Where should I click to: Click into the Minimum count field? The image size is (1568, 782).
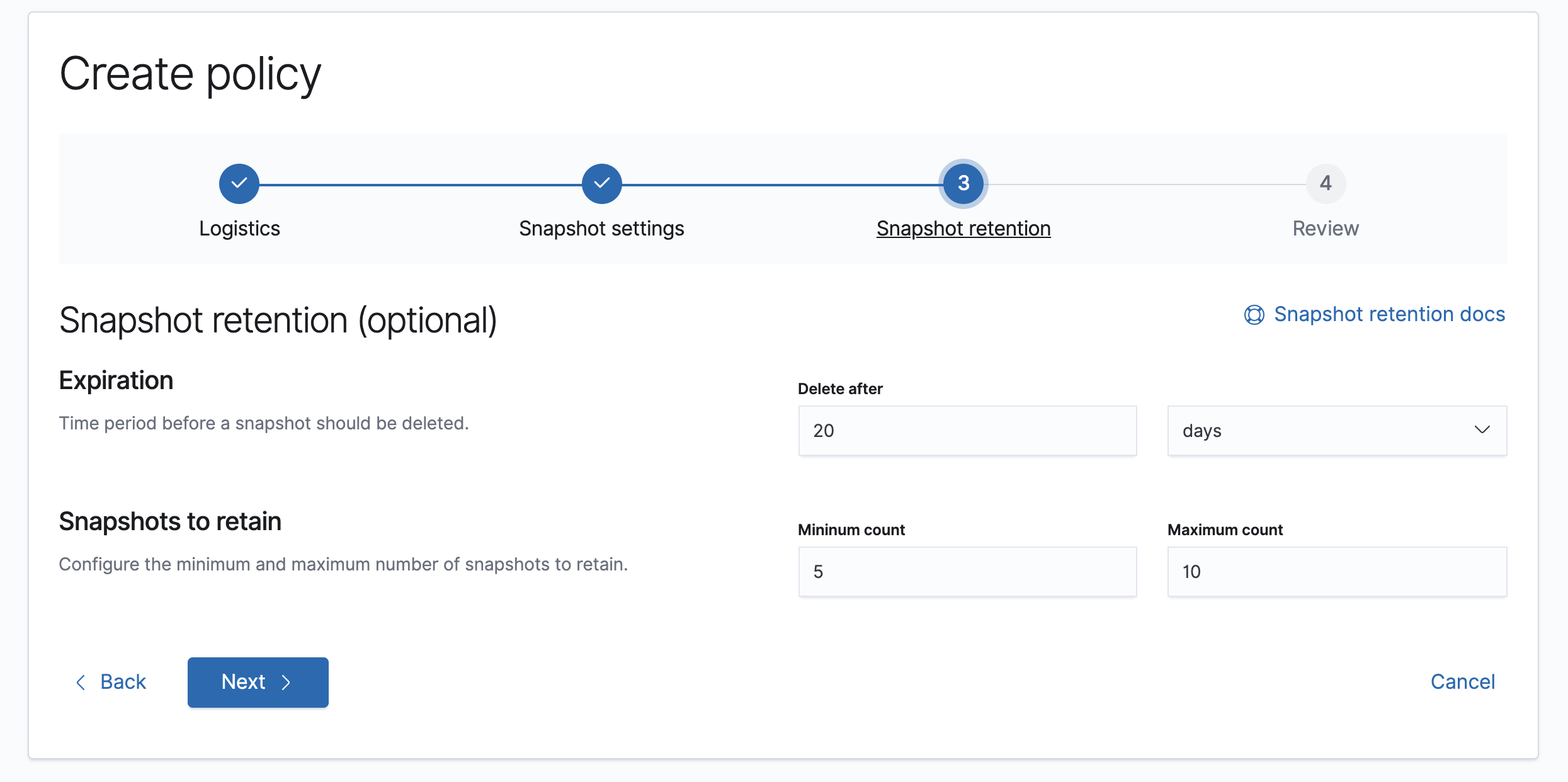pyautogui.click(x=967, y=572)
